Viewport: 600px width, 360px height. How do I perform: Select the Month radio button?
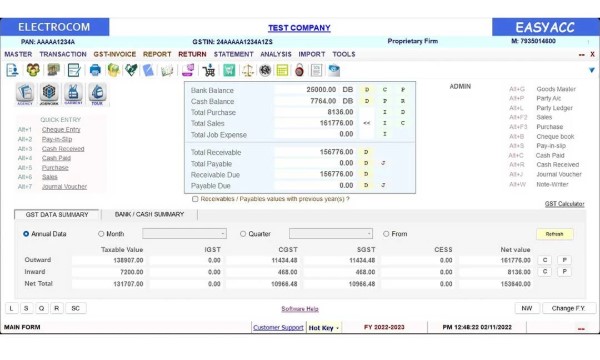point(101,234)
